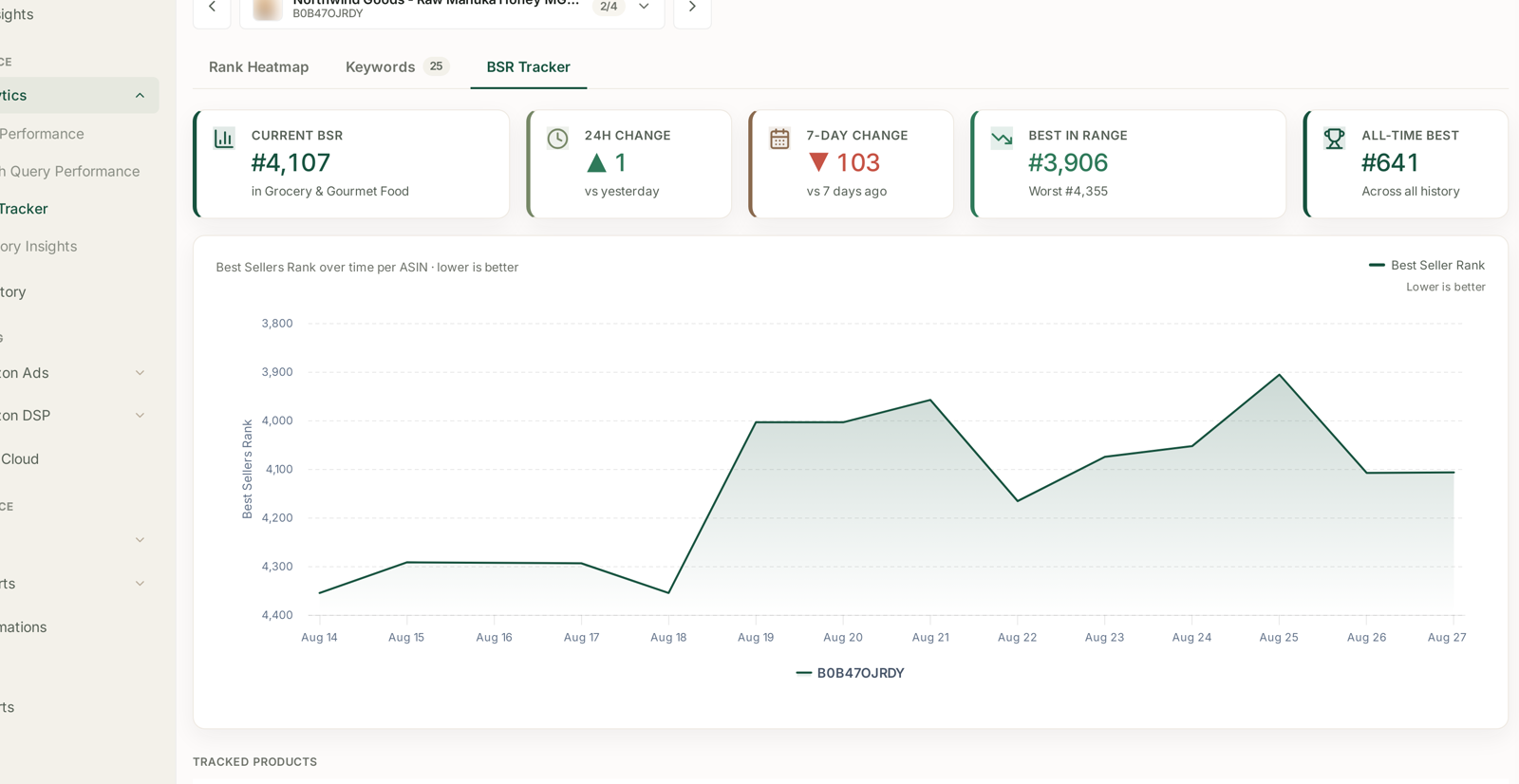Open the Cloud sidebar item
The width and height of the screenshot is (1519, 784).
click(x=20, y=459)
